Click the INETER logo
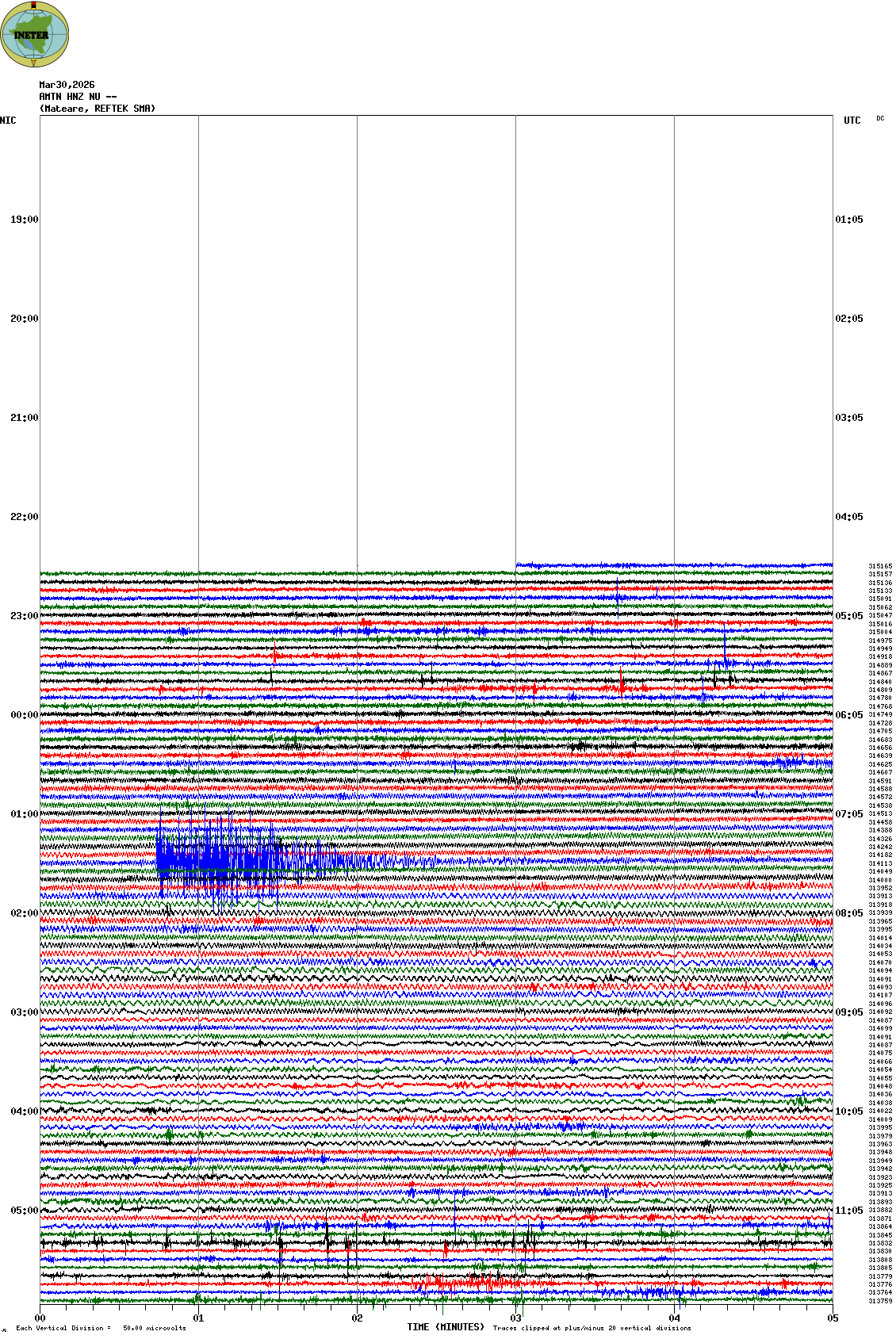Image resolution: width=896 pixels, height=1339 pixels. point(34,34)
